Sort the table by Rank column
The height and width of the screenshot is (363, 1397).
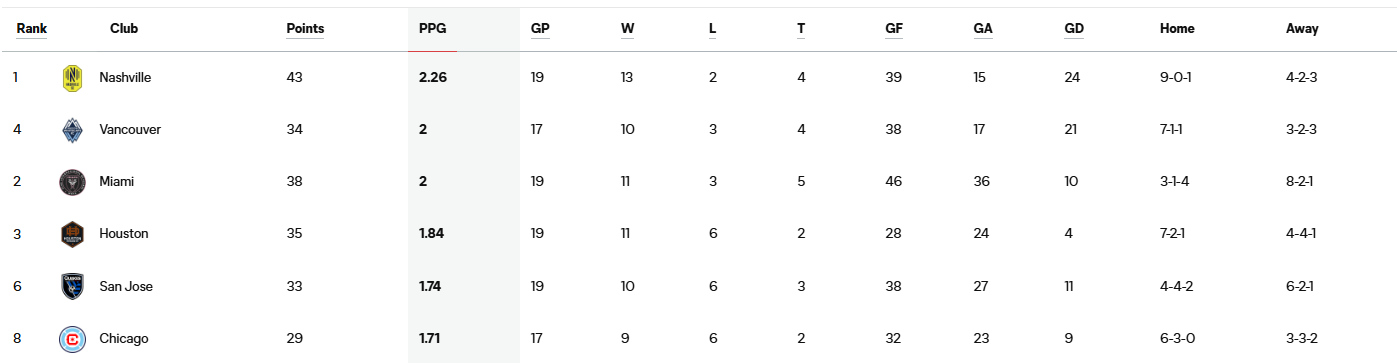[32, 29]
